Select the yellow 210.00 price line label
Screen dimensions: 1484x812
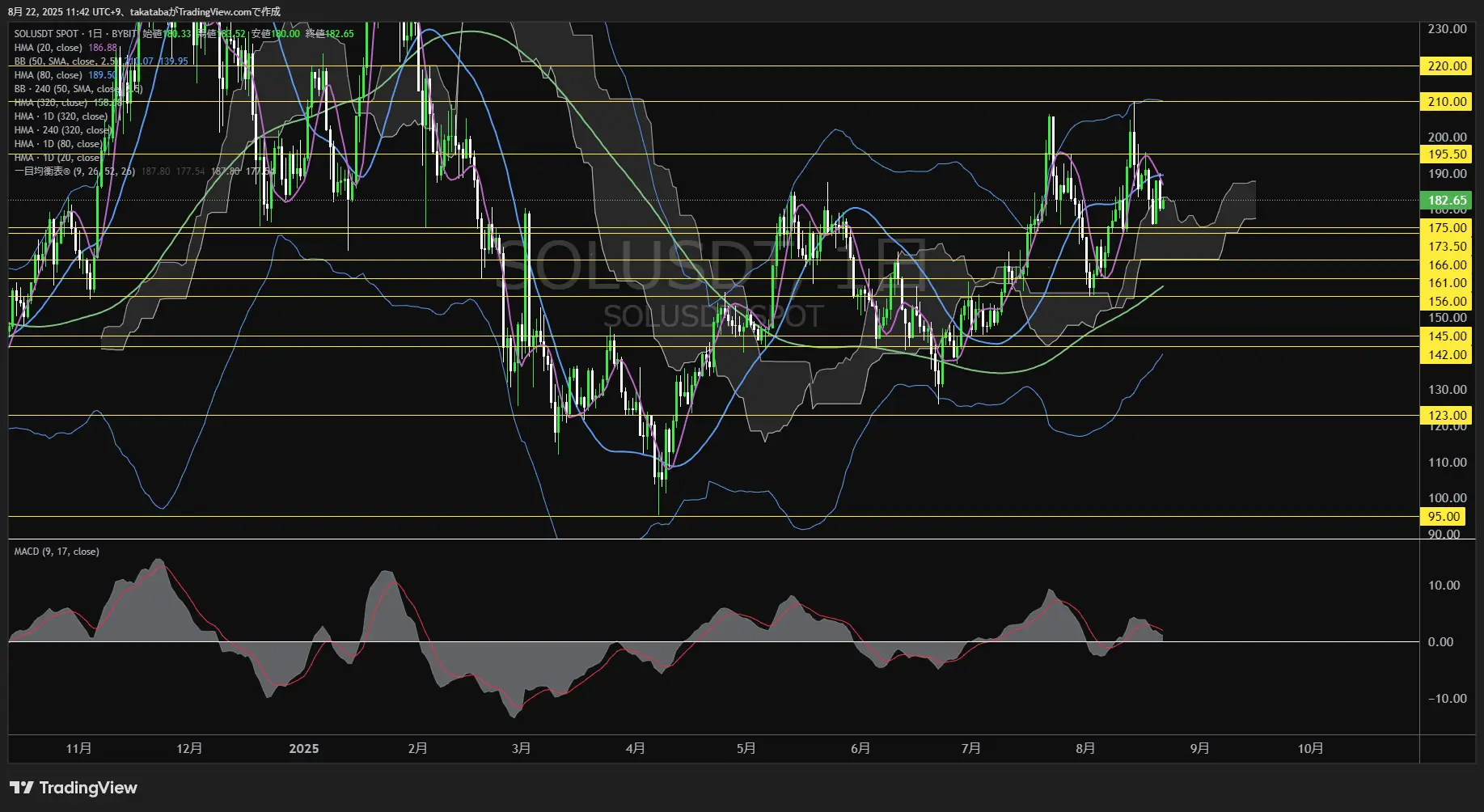coord(1447,102)
